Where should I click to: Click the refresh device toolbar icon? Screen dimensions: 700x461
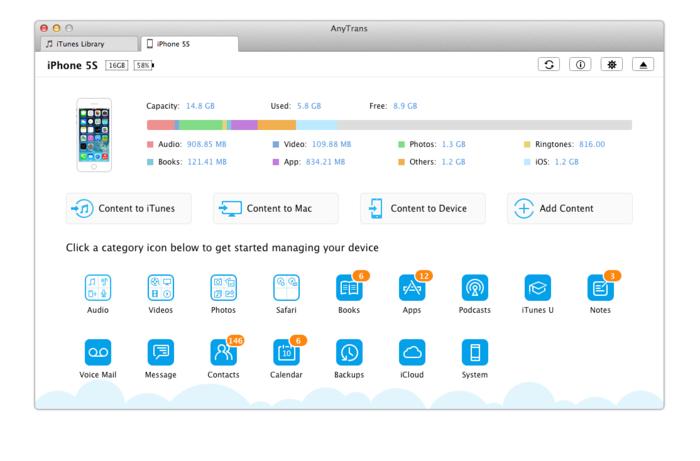(549, 65)
